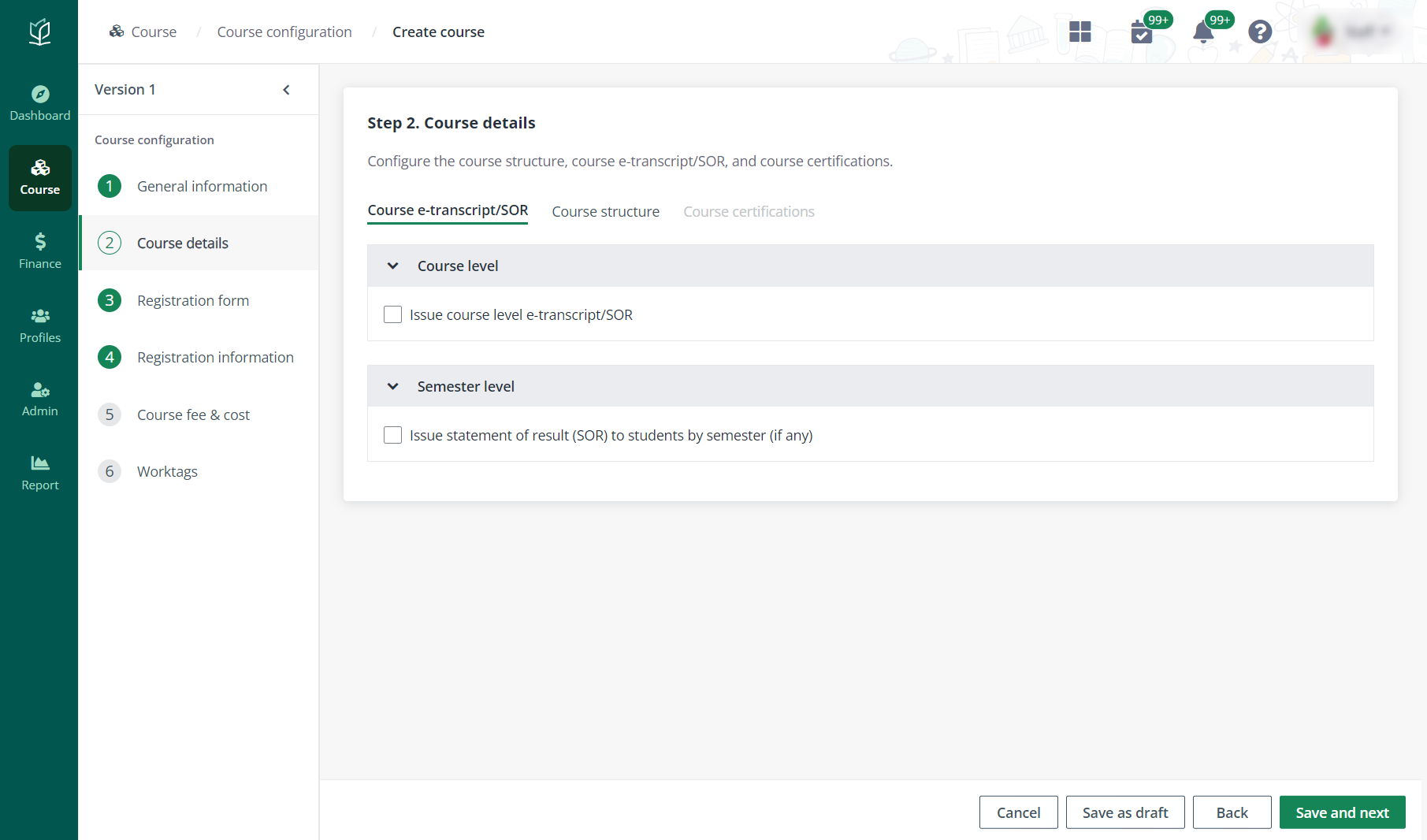Click step 2 number circle
This screenshot has height=840, width=1427.
110,243
